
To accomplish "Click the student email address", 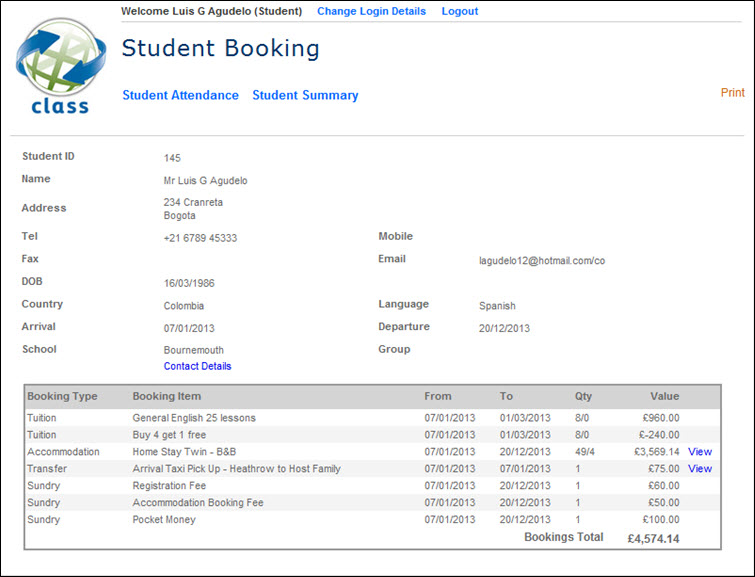I will pyautogui.click(x=541, y=260).
